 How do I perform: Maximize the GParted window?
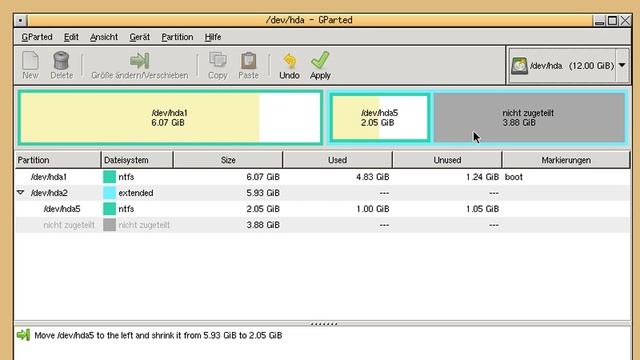tap(612, 20)
